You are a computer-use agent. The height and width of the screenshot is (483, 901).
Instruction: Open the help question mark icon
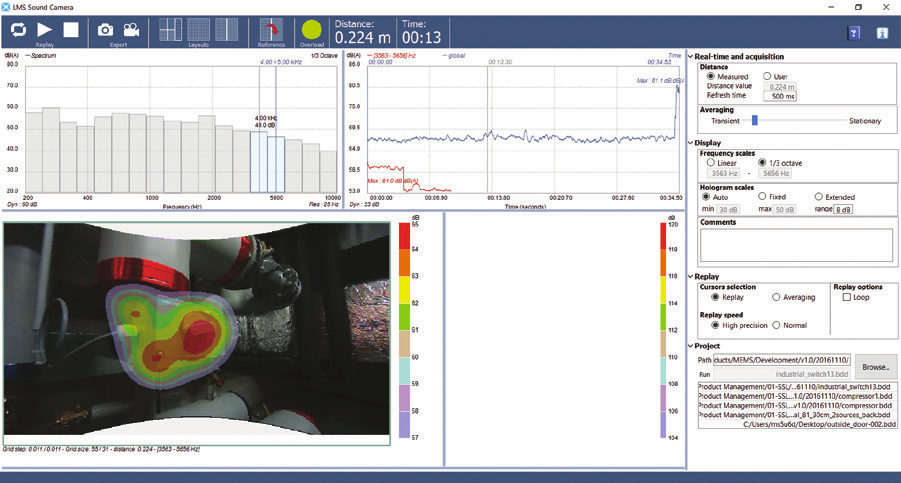tap(854, 33)
